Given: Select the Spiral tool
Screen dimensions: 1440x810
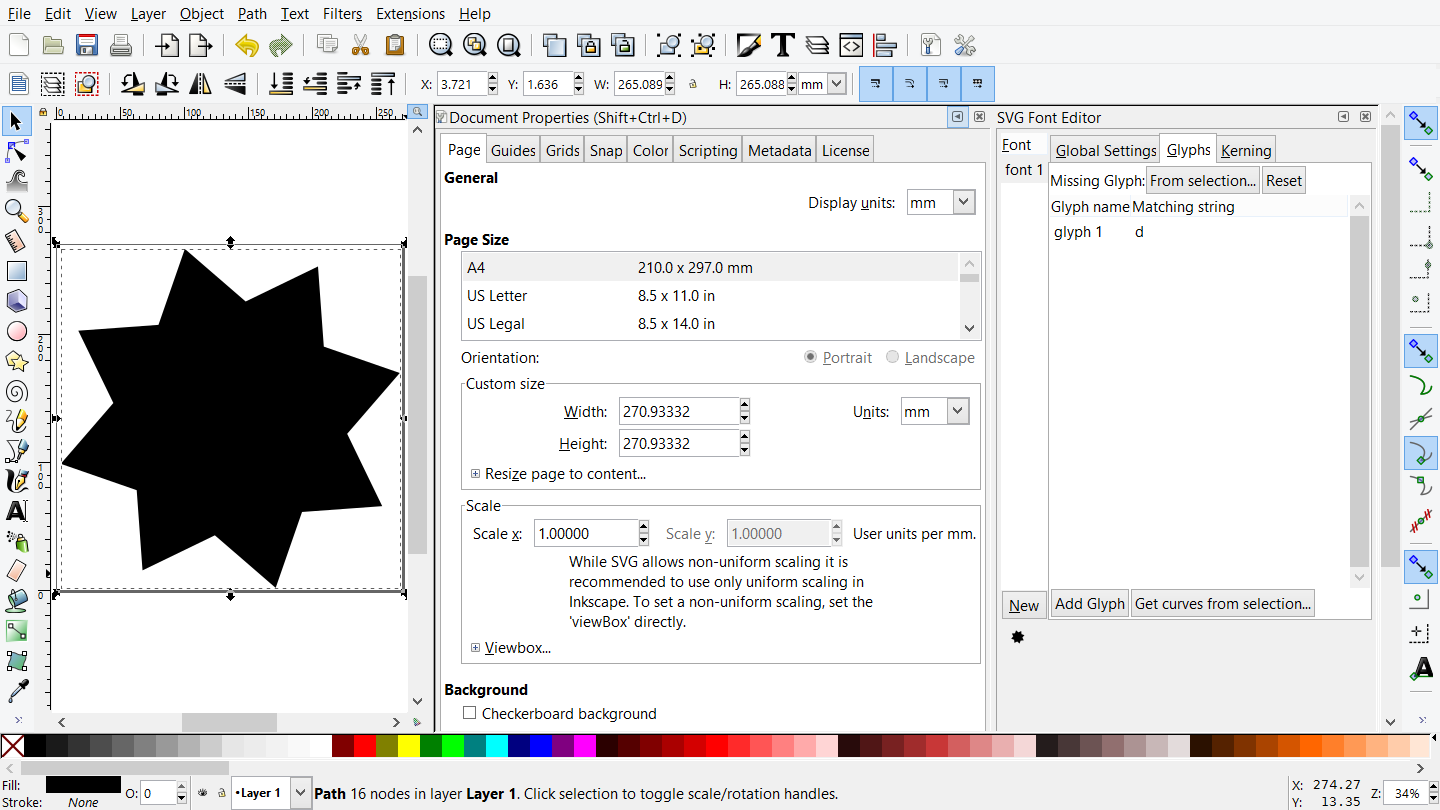Looking at the screenshot, I should 18,391.
